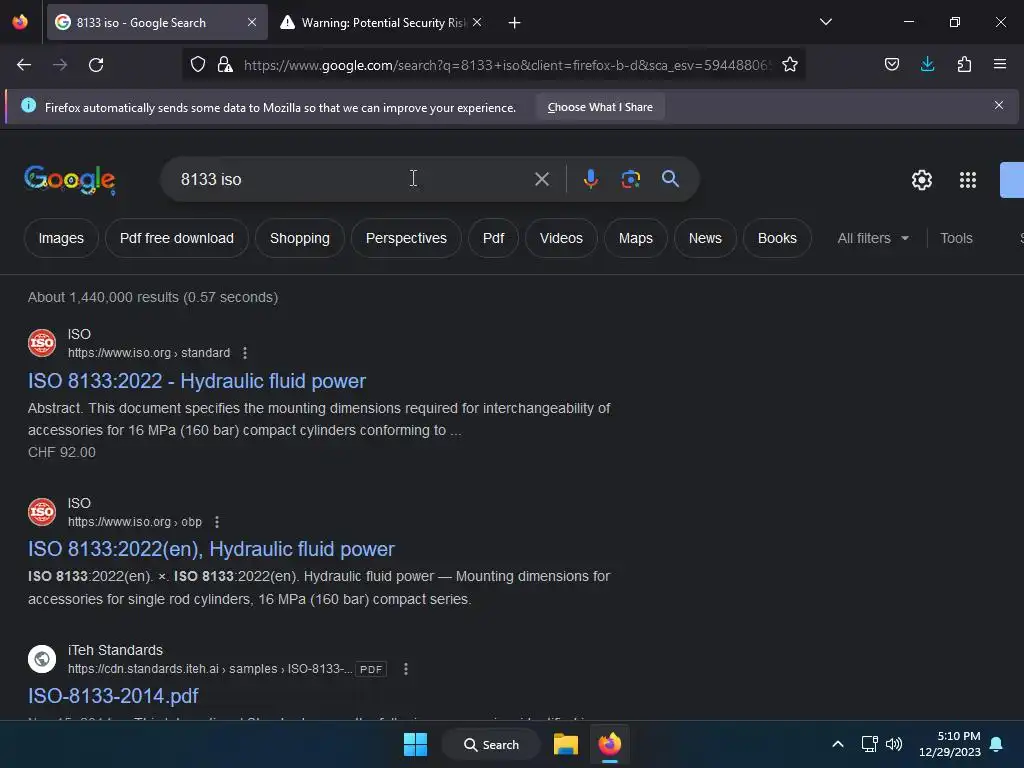Filter results by Shopping

pos(300,238)
